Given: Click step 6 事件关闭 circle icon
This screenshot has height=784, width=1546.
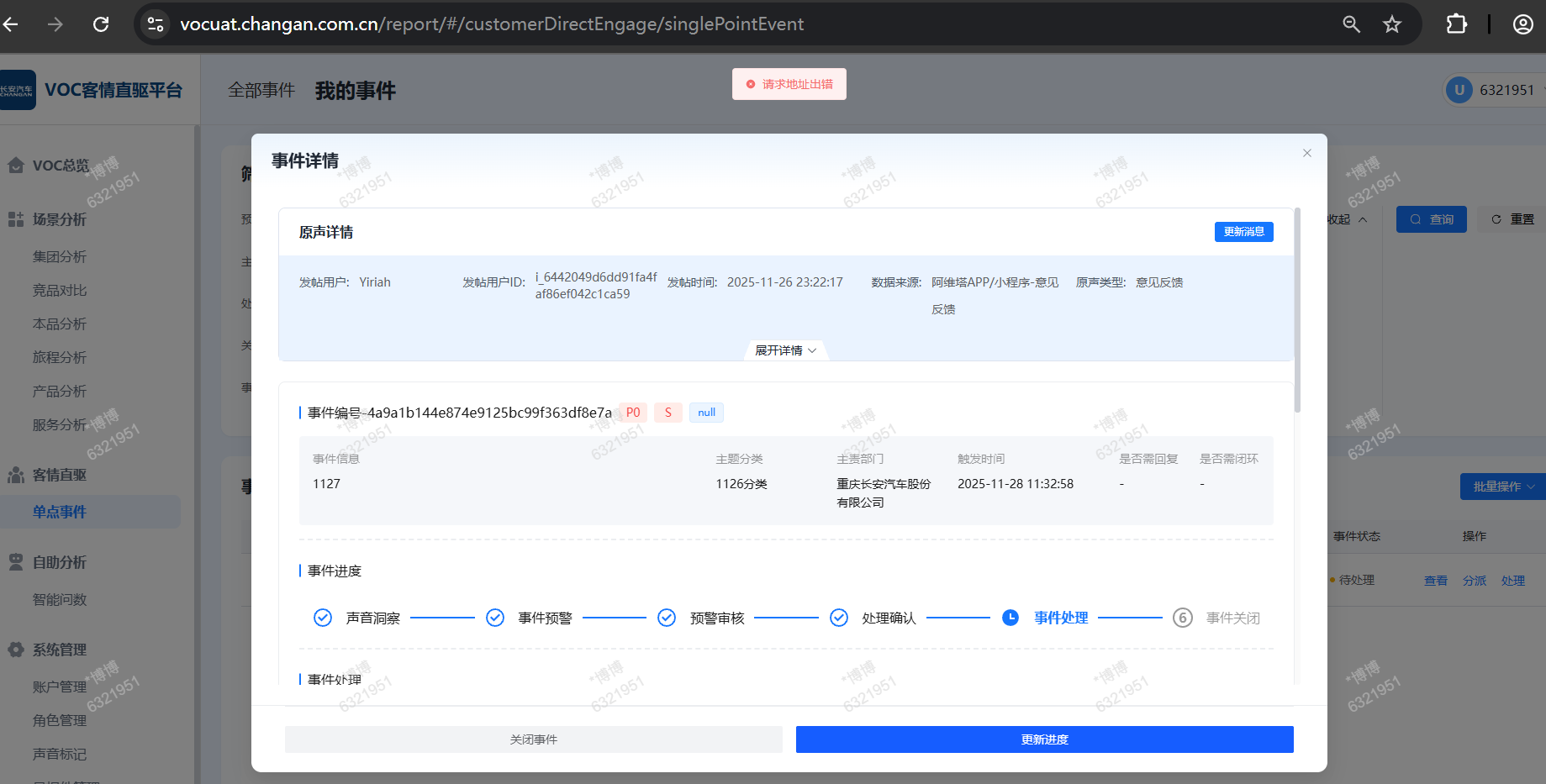Looking at the screenshot, I should point(1182,618).
